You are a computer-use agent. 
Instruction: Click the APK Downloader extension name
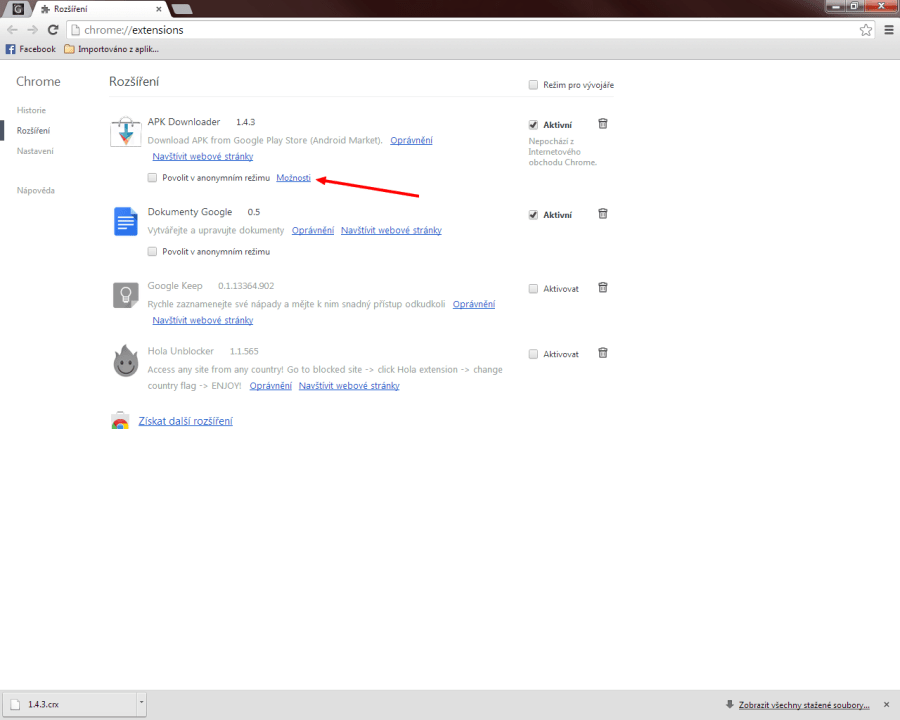click(x=184, y=122)
